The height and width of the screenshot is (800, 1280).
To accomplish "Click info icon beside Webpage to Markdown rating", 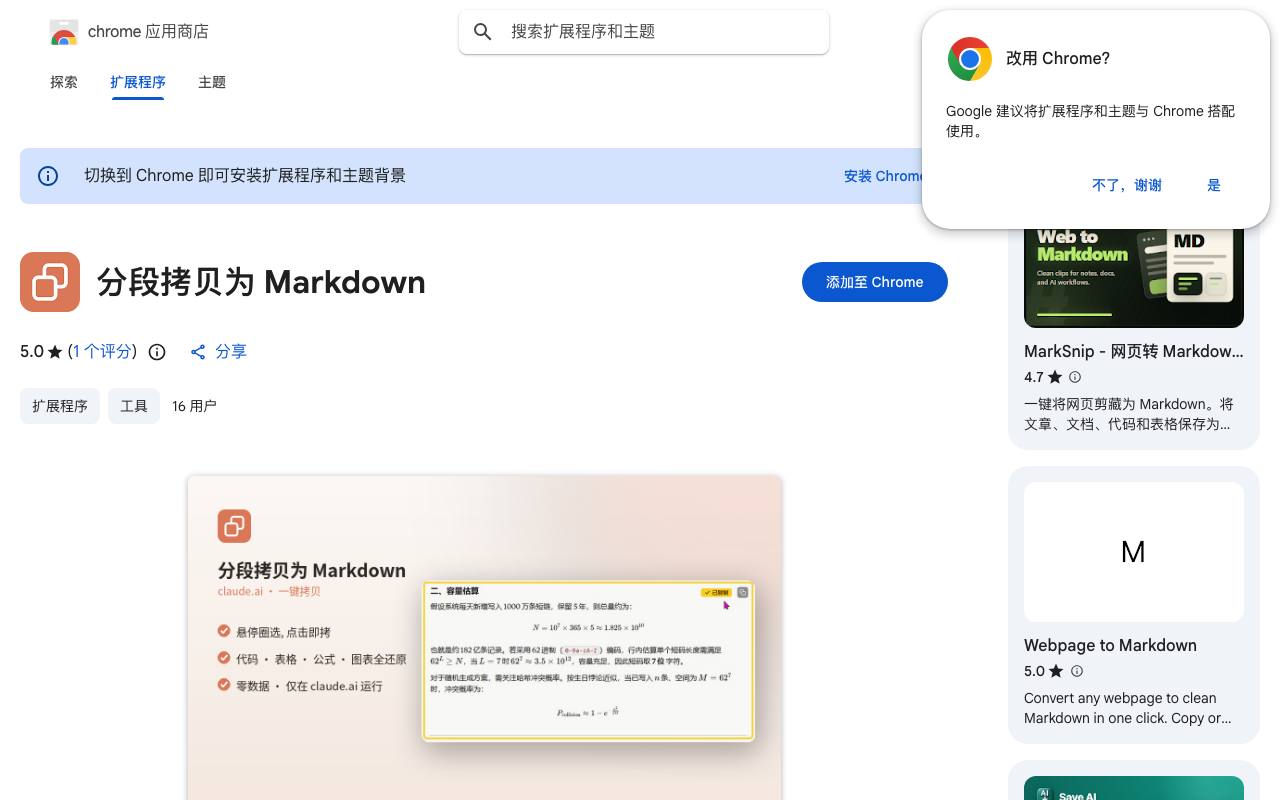I will [x=1077, y=671].
